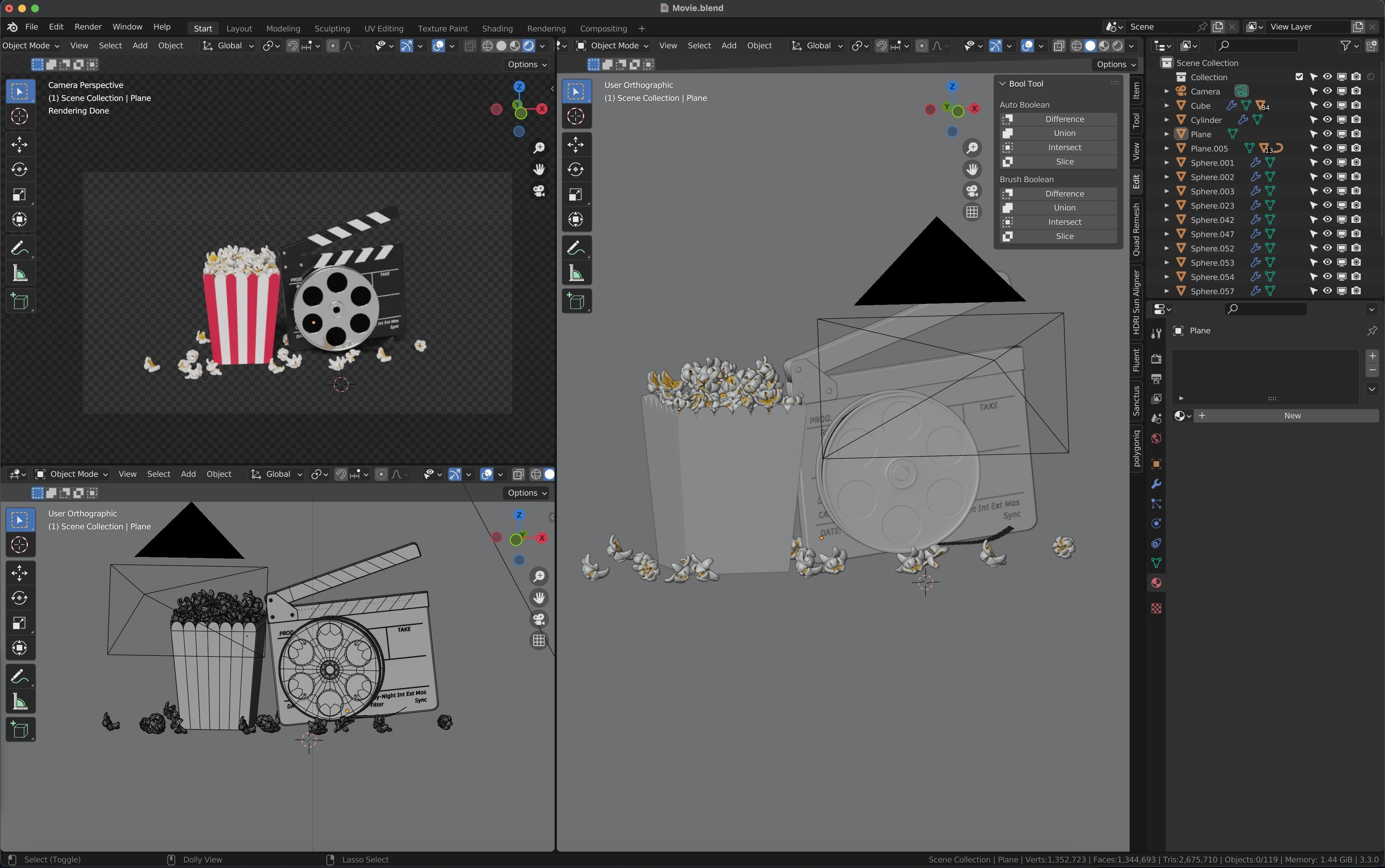Click the Z axis on the right viewport gizmo
The height and width of the screenshot is (868, 1385).
point(952,87)
